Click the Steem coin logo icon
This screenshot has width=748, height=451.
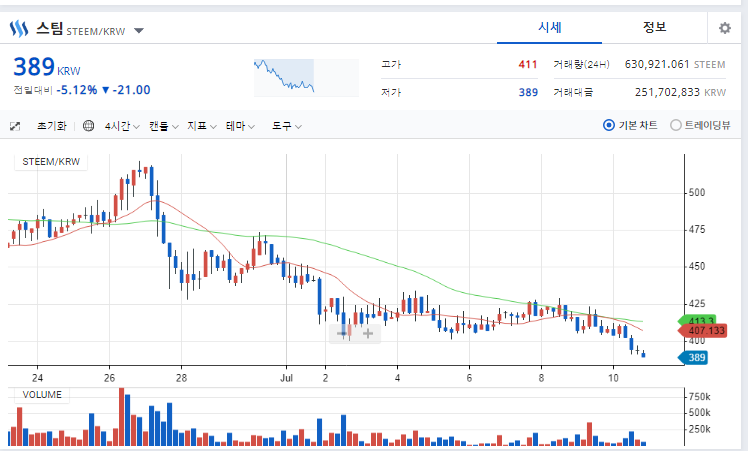click(x=19, y=29)
